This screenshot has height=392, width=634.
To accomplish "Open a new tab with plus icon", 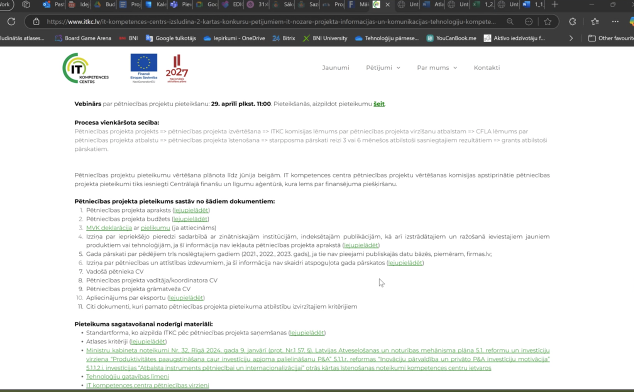I will 555,4.
